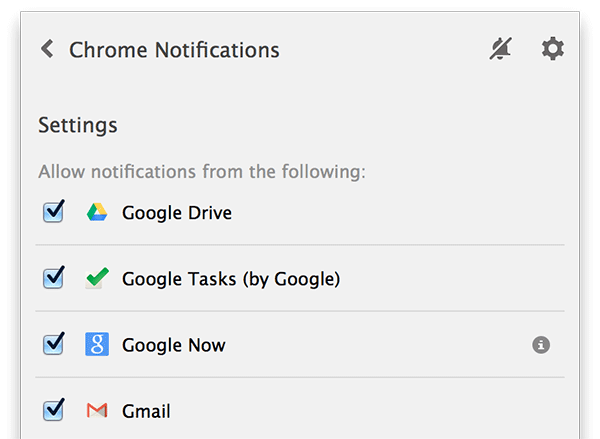Click the Google Tasks green checkmark icon
The height and width of the screenshot is (439, 600).
97,278
